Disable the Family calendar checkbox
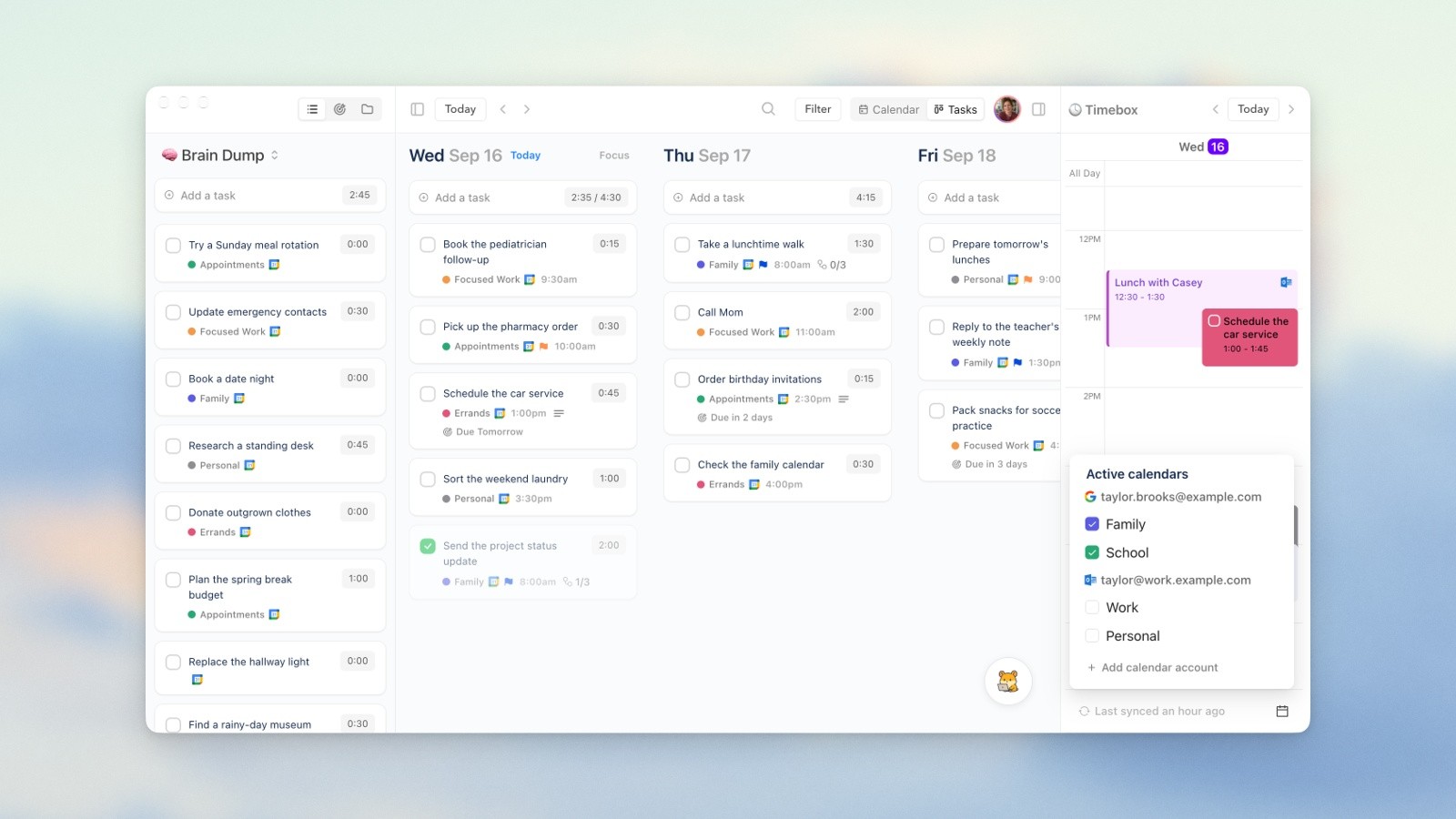1456x819 pixels. 1092,524
